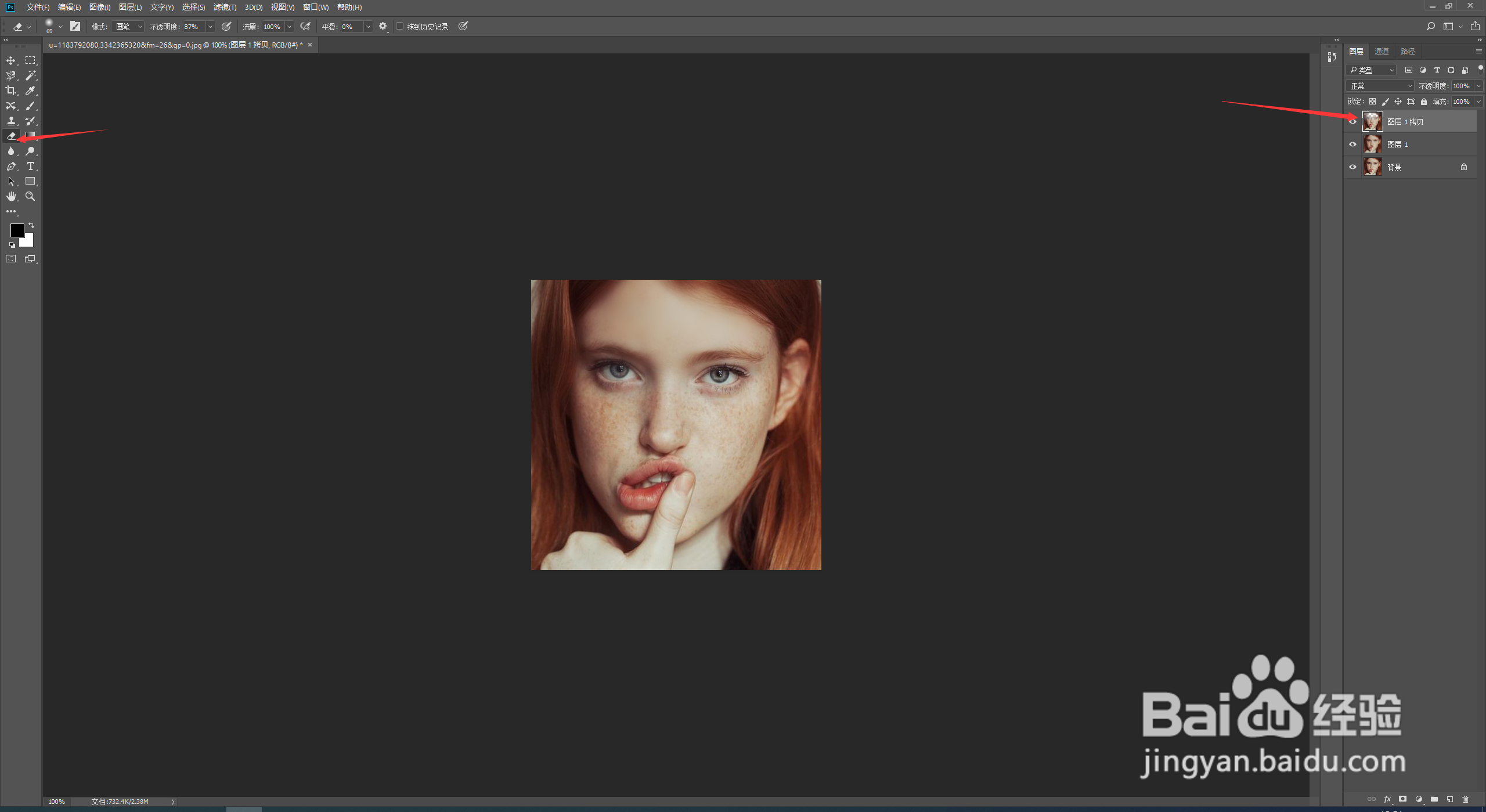Open the eraser 模式 dropdown
The image size is (1486, 812).
pos(128,27)
